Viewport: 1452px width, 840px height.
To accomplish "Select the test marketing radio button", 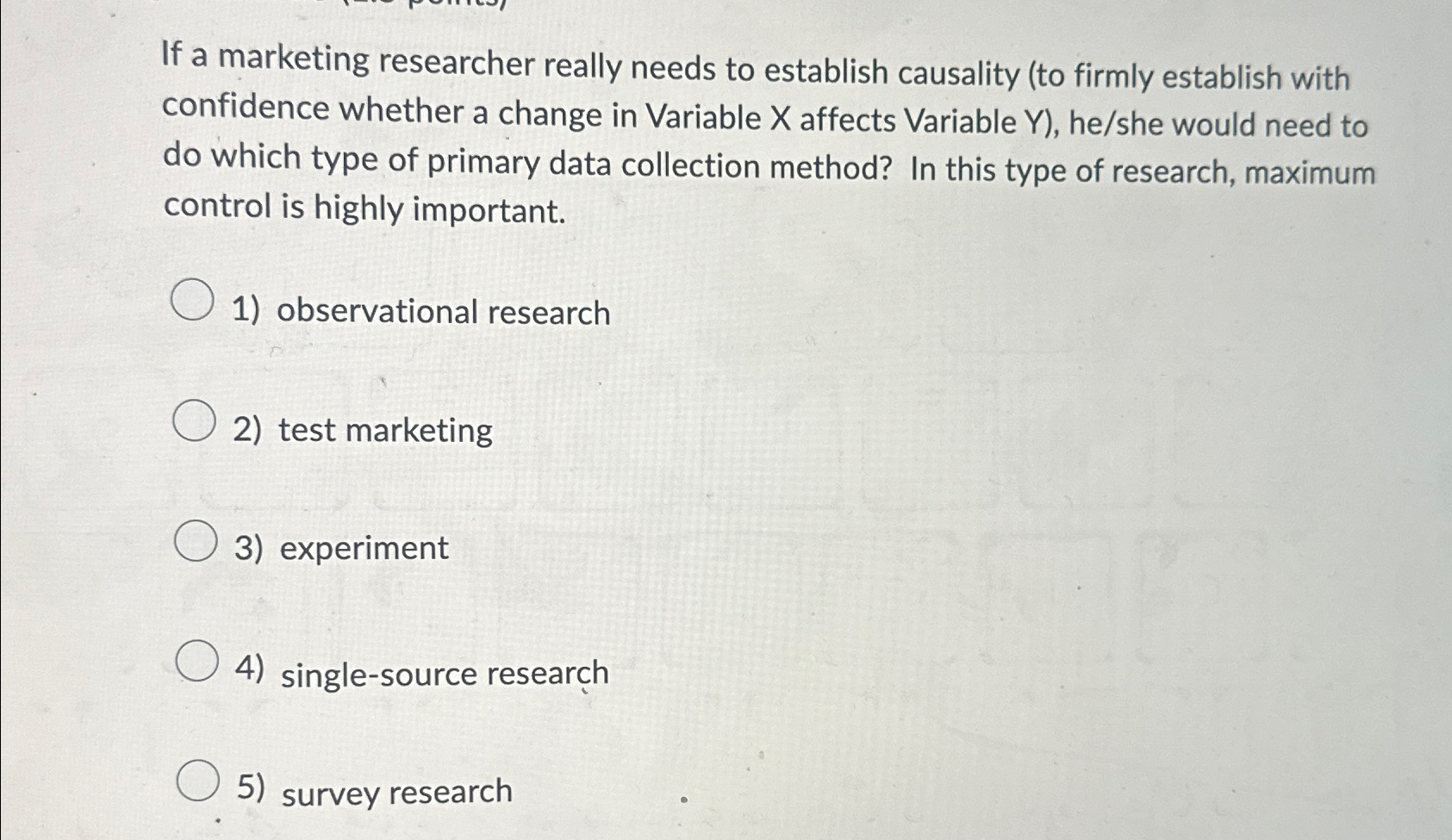I will click(193, 421).
